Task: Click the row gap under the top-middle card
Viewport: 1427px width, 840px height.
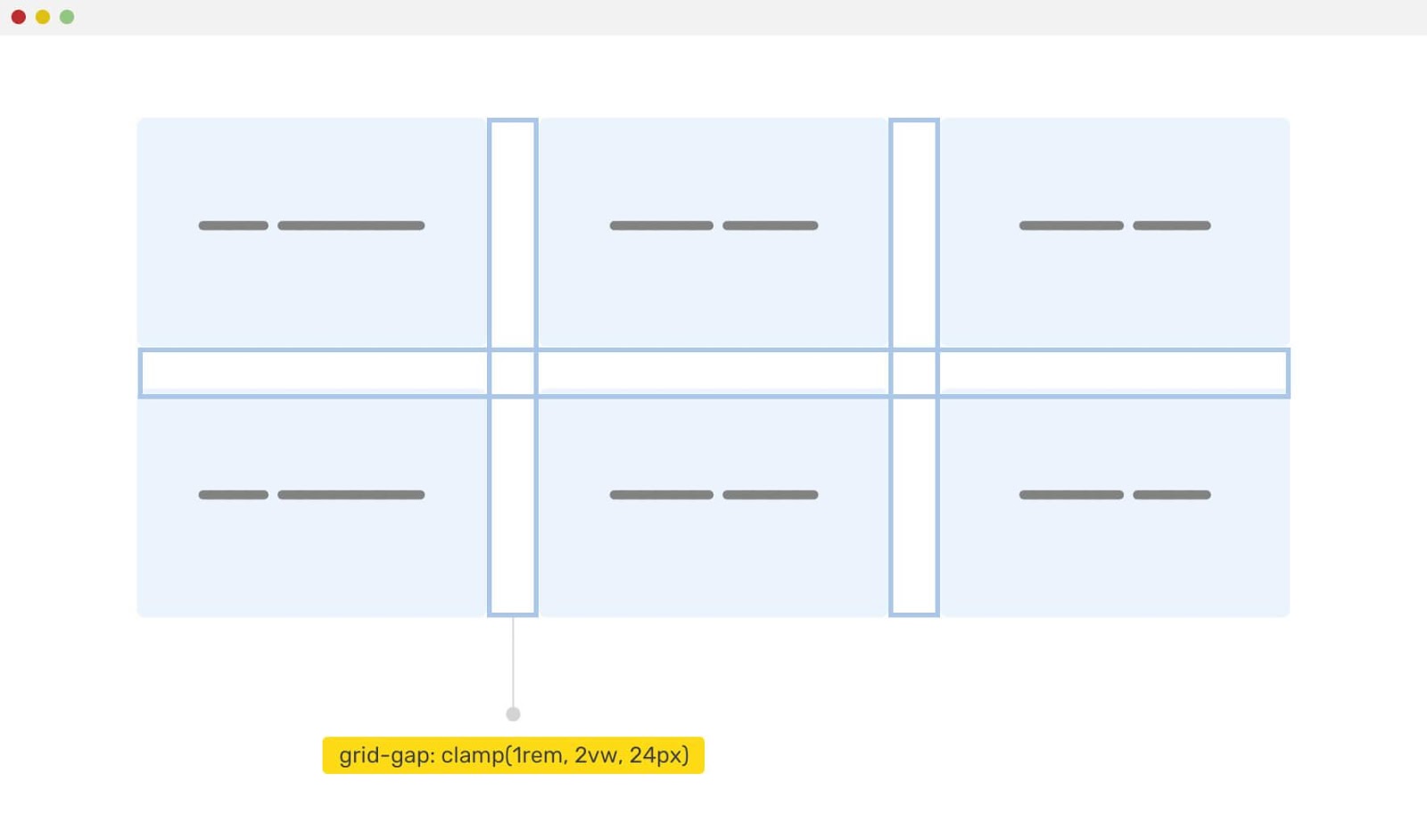Action: click(x=713, y=373)
